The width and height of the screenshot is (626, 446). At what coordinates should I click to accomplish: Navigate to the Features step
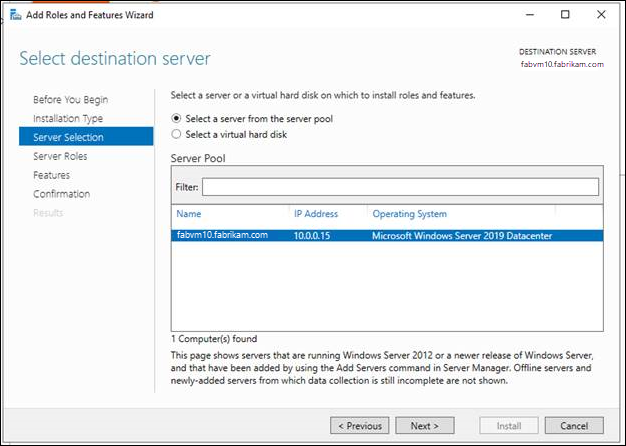point(51,175)
